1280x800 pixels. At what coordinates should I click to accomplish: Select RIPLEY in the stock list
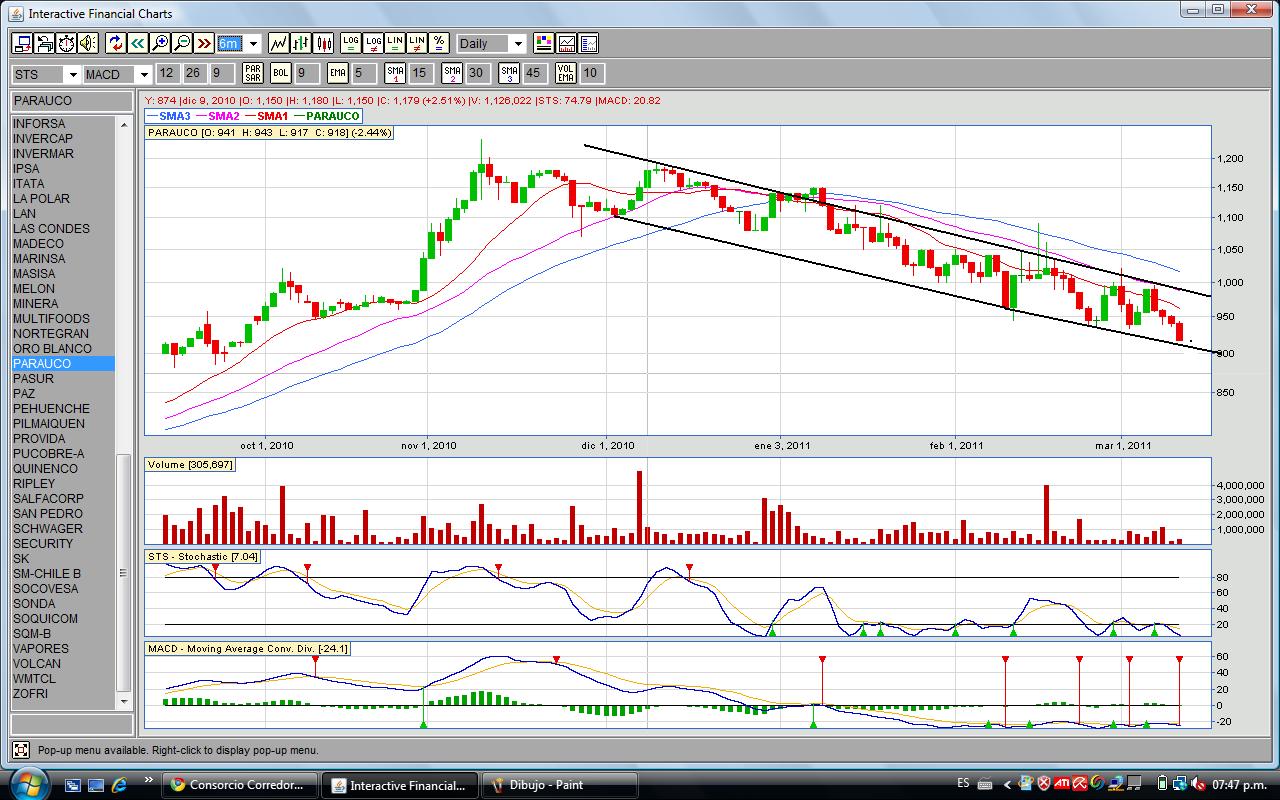click(x=63, y=484)
